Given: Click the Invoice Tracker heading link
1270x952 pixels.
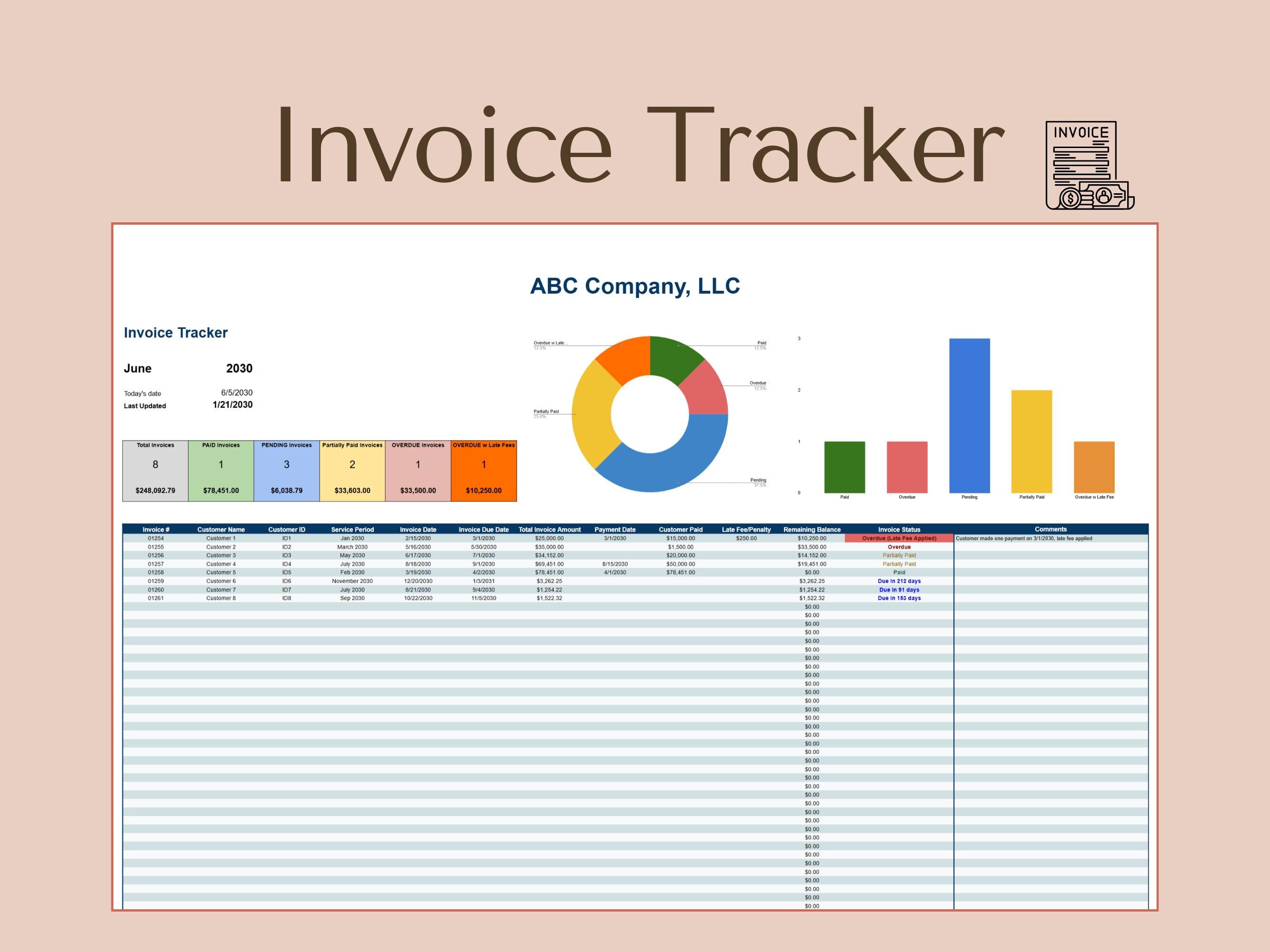Looking at the screenshot, I should tap(176, 332).
